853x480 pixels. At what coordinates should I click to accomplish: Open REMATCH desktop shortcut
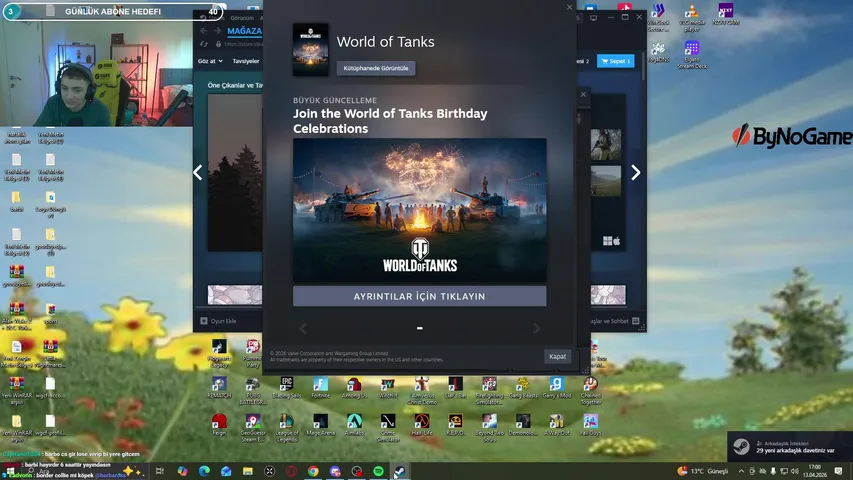(x=219, y=388)
